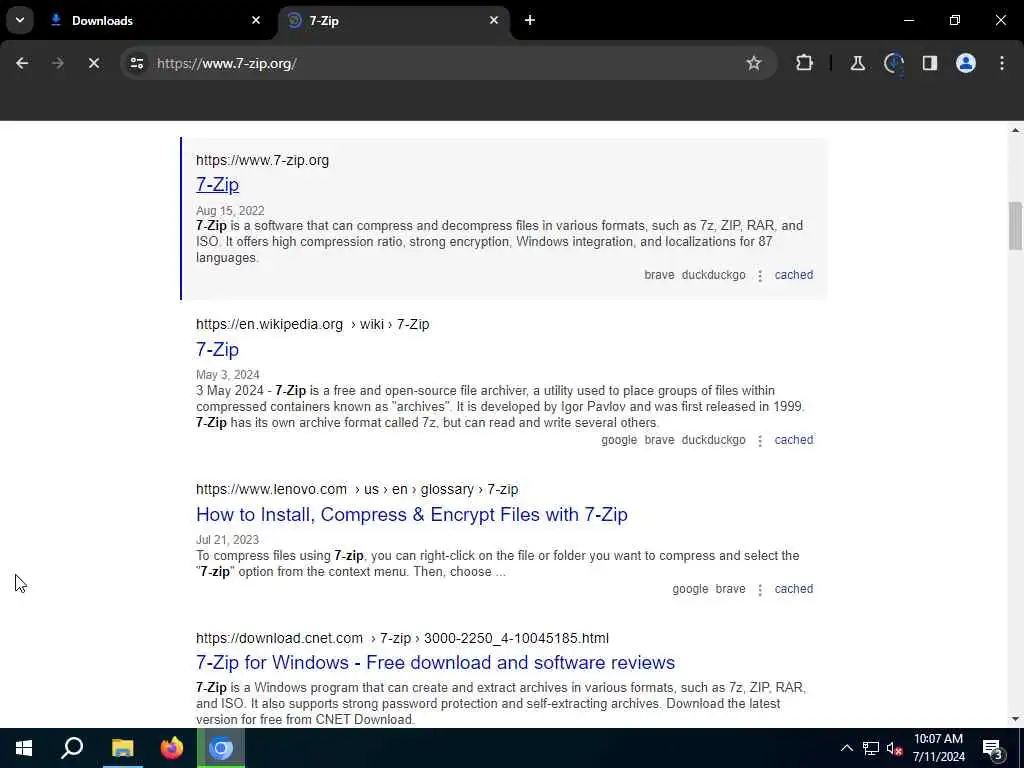
Task: Open the tab search dropdown arrow
Action: (x=20, y=20)
